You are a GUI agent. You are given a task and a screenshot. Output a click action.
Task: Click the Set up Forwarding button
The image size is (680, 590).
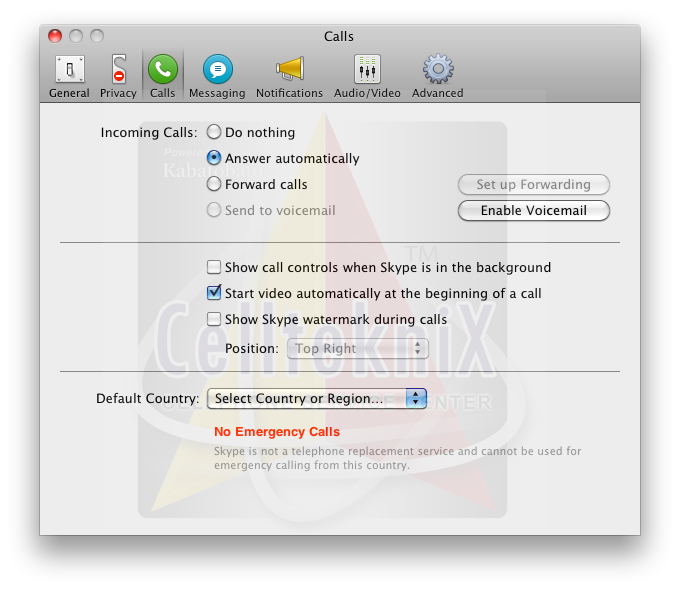(x=534, y=184)
